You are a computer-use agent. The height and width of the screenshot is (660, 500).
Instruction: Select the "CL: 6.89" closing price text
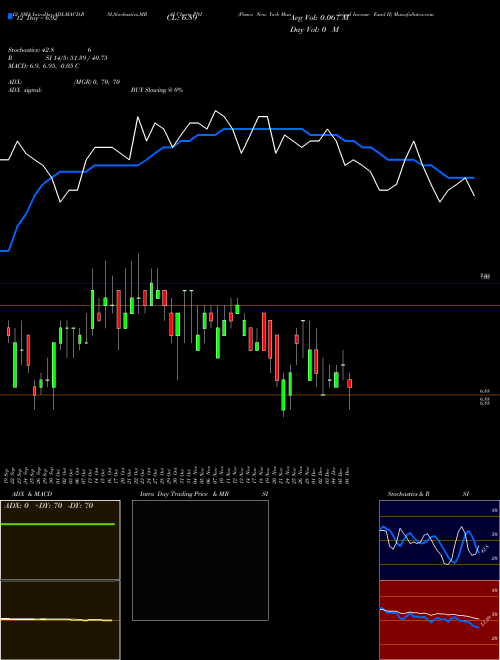tap(181, 19)
